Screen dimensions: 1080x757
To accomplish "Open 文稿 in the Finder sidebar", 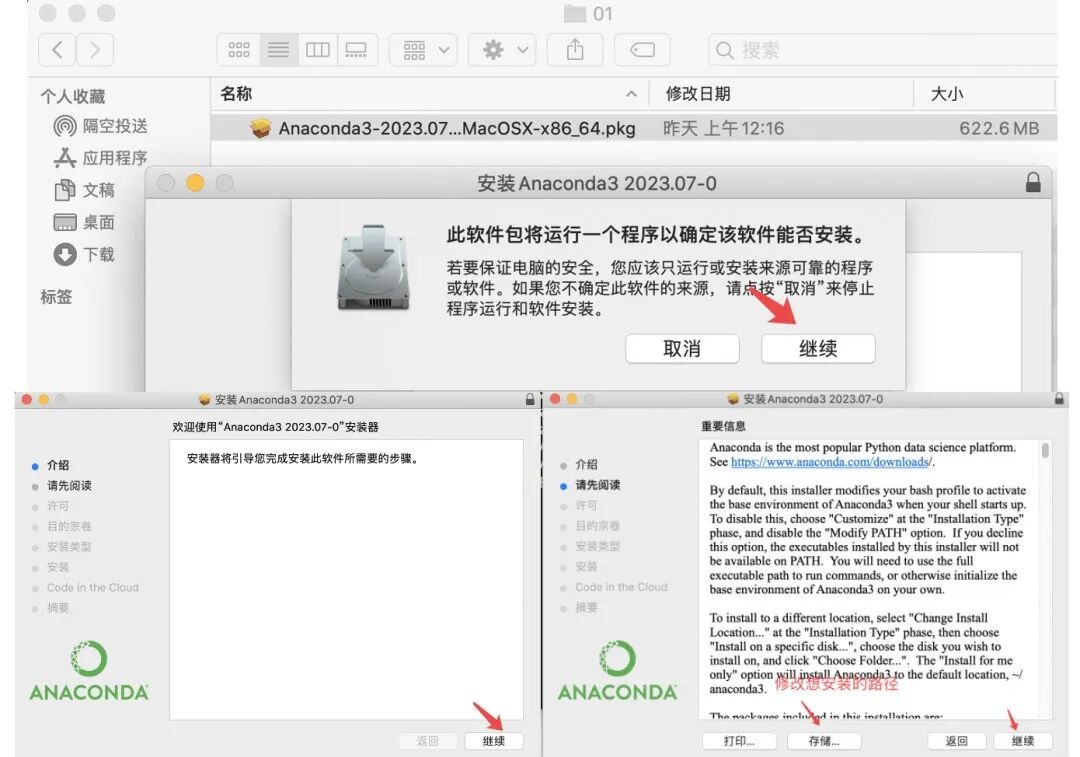I will [x=84, y=190].
